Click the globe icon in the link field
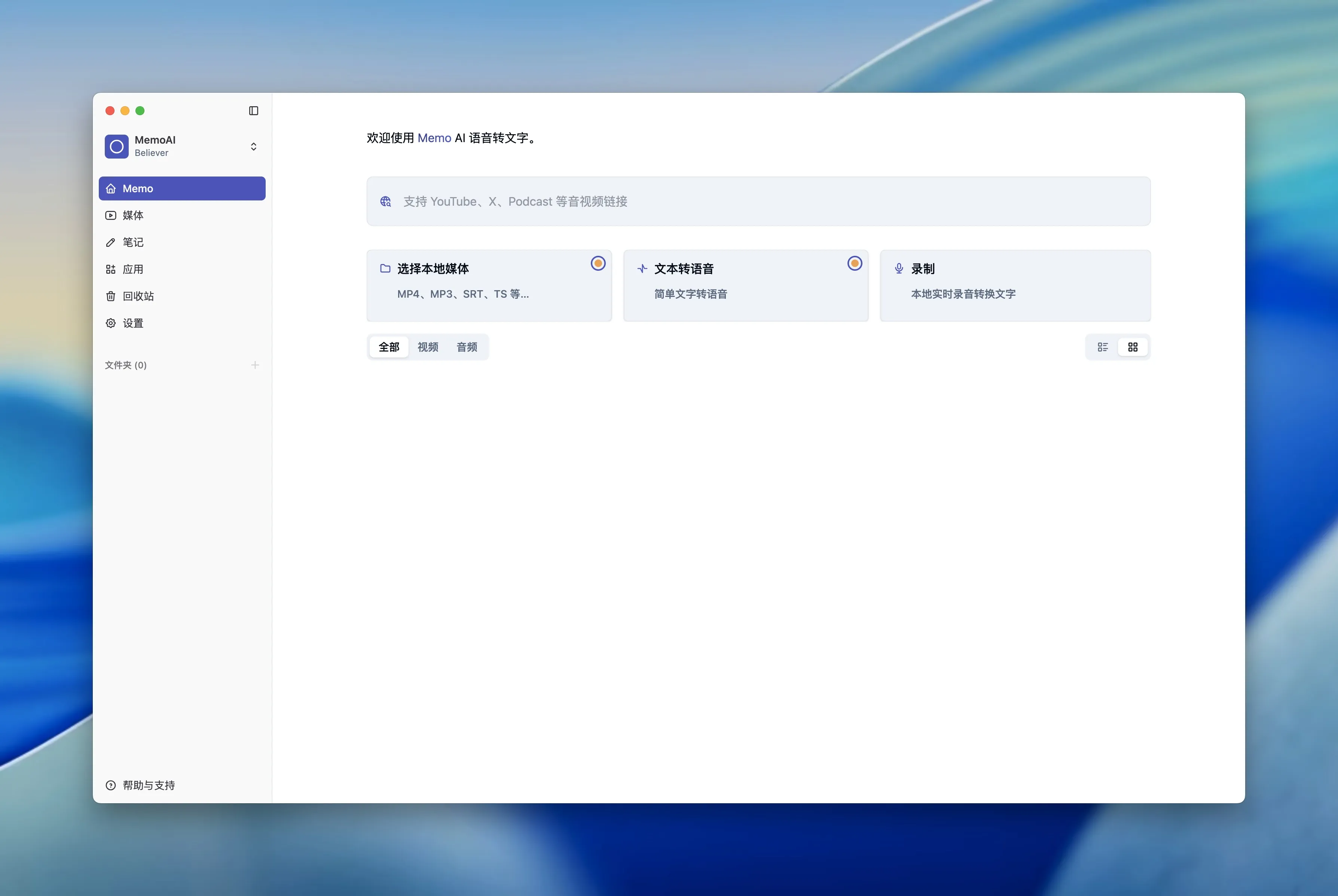Screen dimensions: 1338x896 click(385, 201)
